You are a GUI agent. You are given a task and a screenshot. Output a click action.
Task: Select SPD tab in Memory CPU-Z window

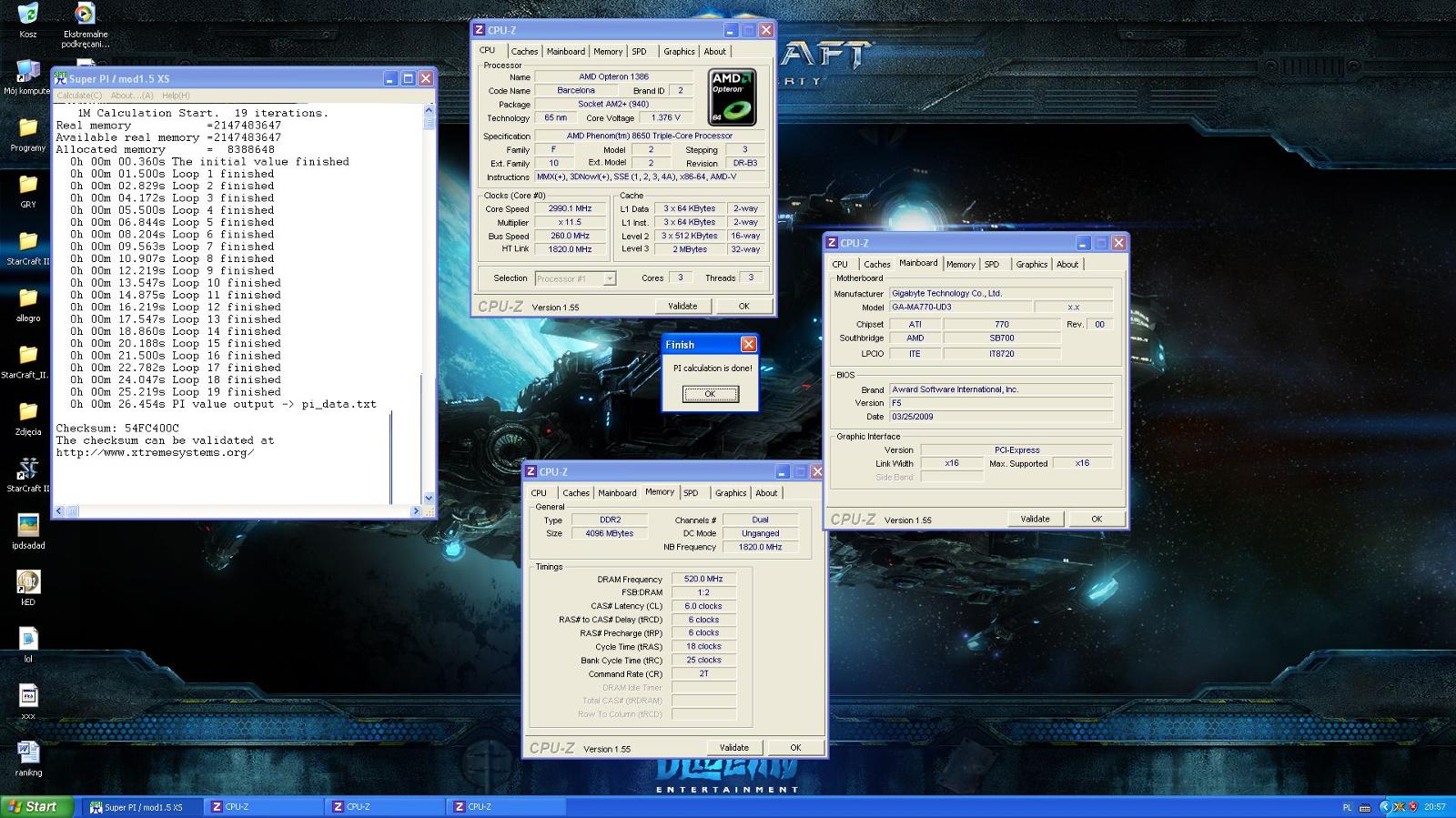pyautogui.click(x=691, y=493)
